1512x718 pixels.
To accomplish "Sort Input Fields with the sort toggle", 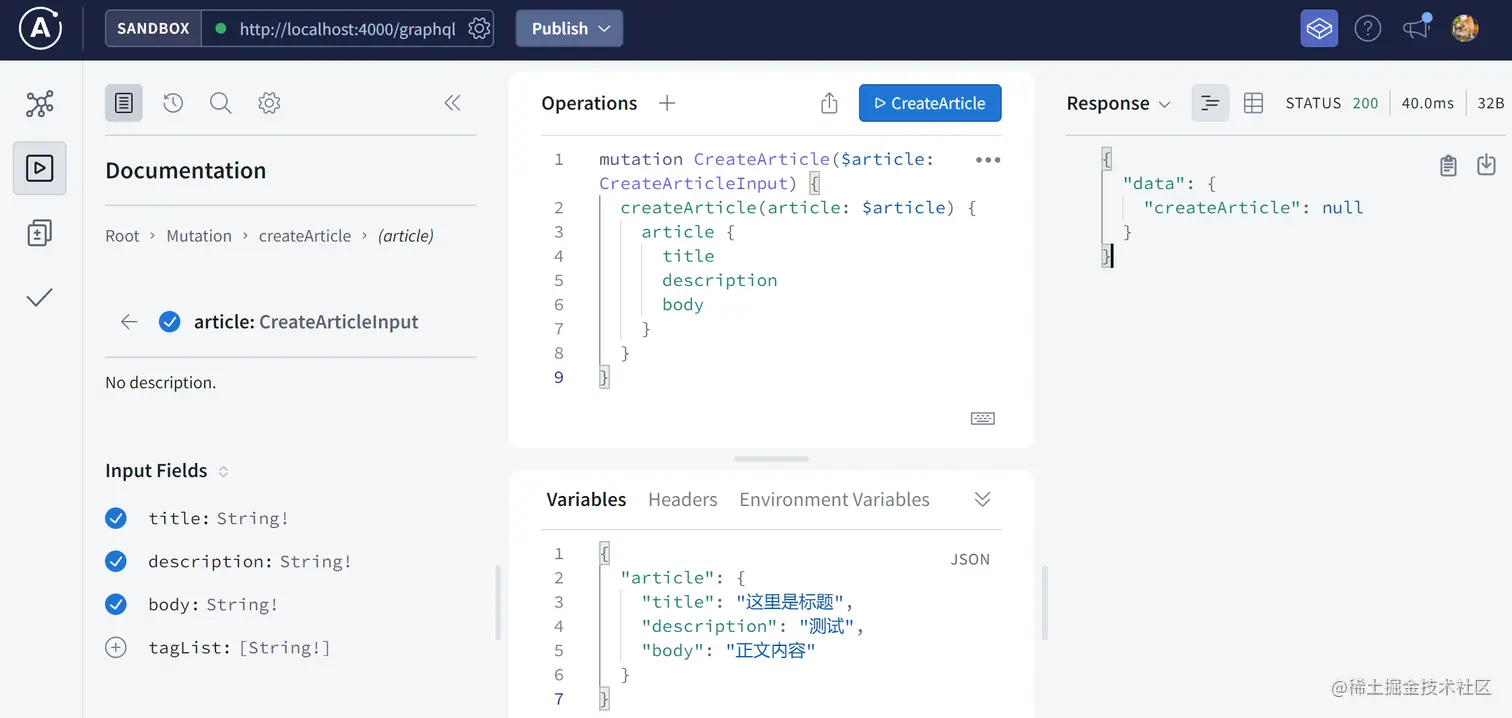I will [223, 471].
